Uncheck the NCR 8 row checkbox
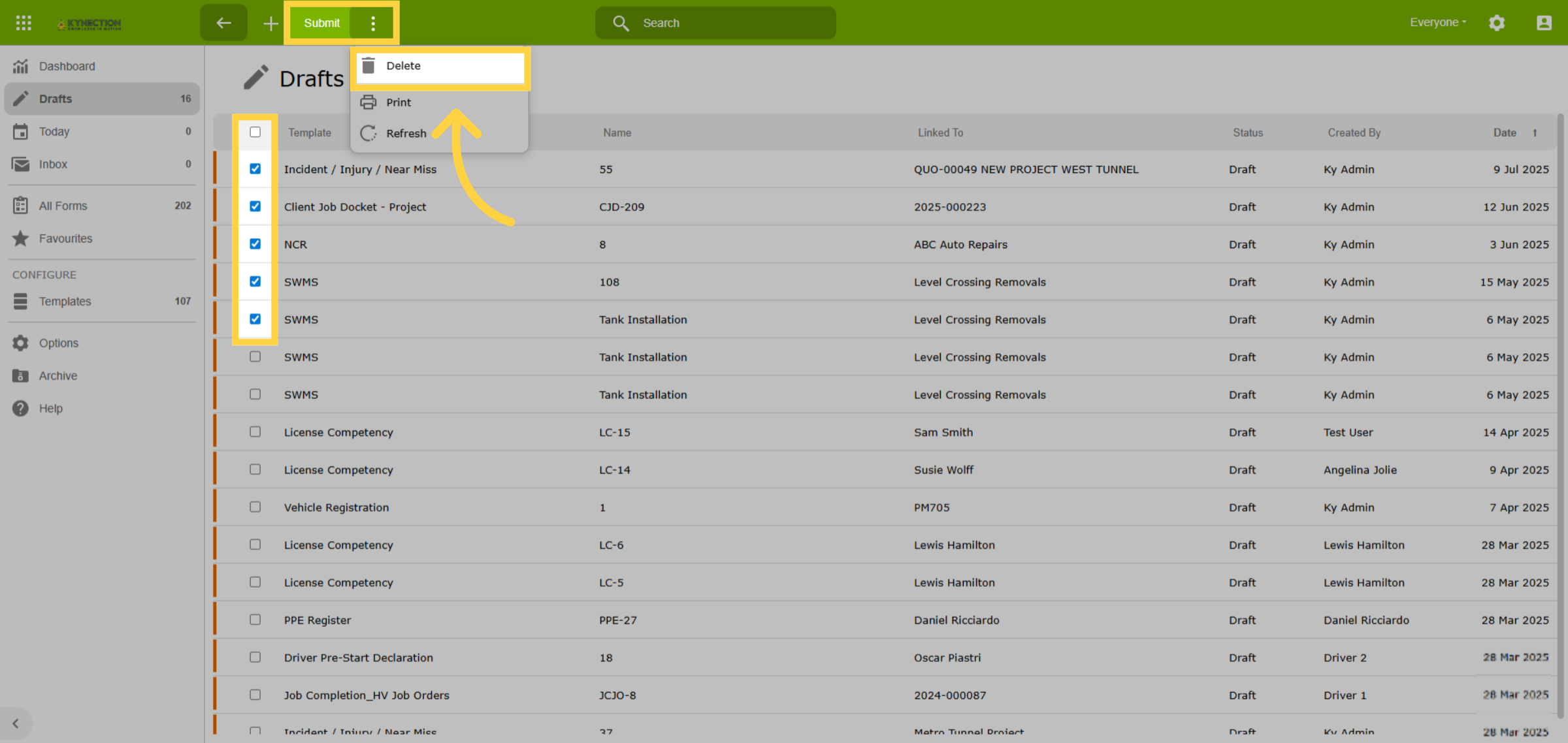The width and height of the screenshot is (1568, 743). click(255, 244)
